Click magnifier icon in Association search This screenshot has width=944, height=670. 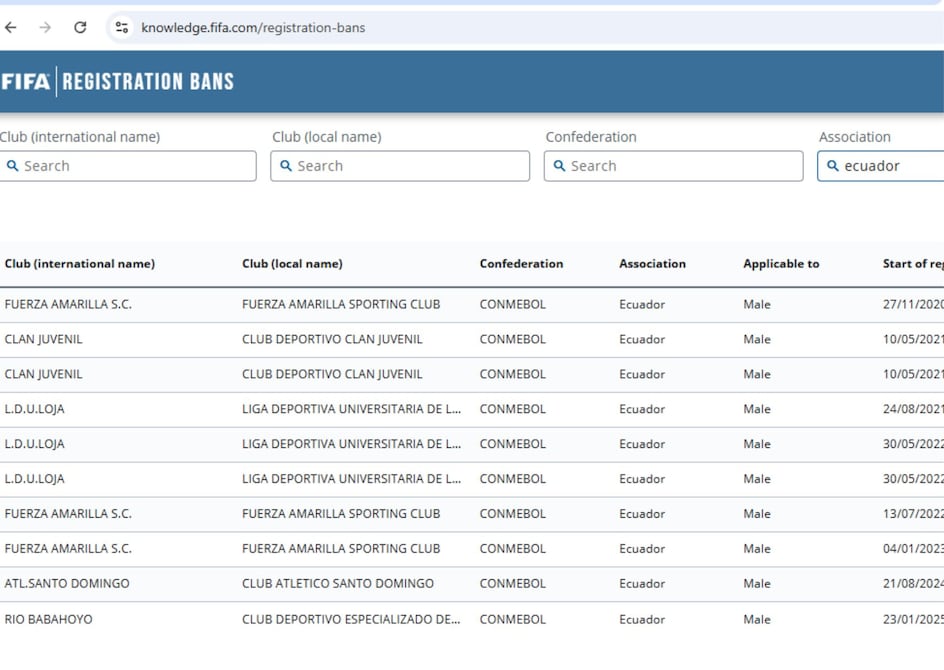click(832, 166)
